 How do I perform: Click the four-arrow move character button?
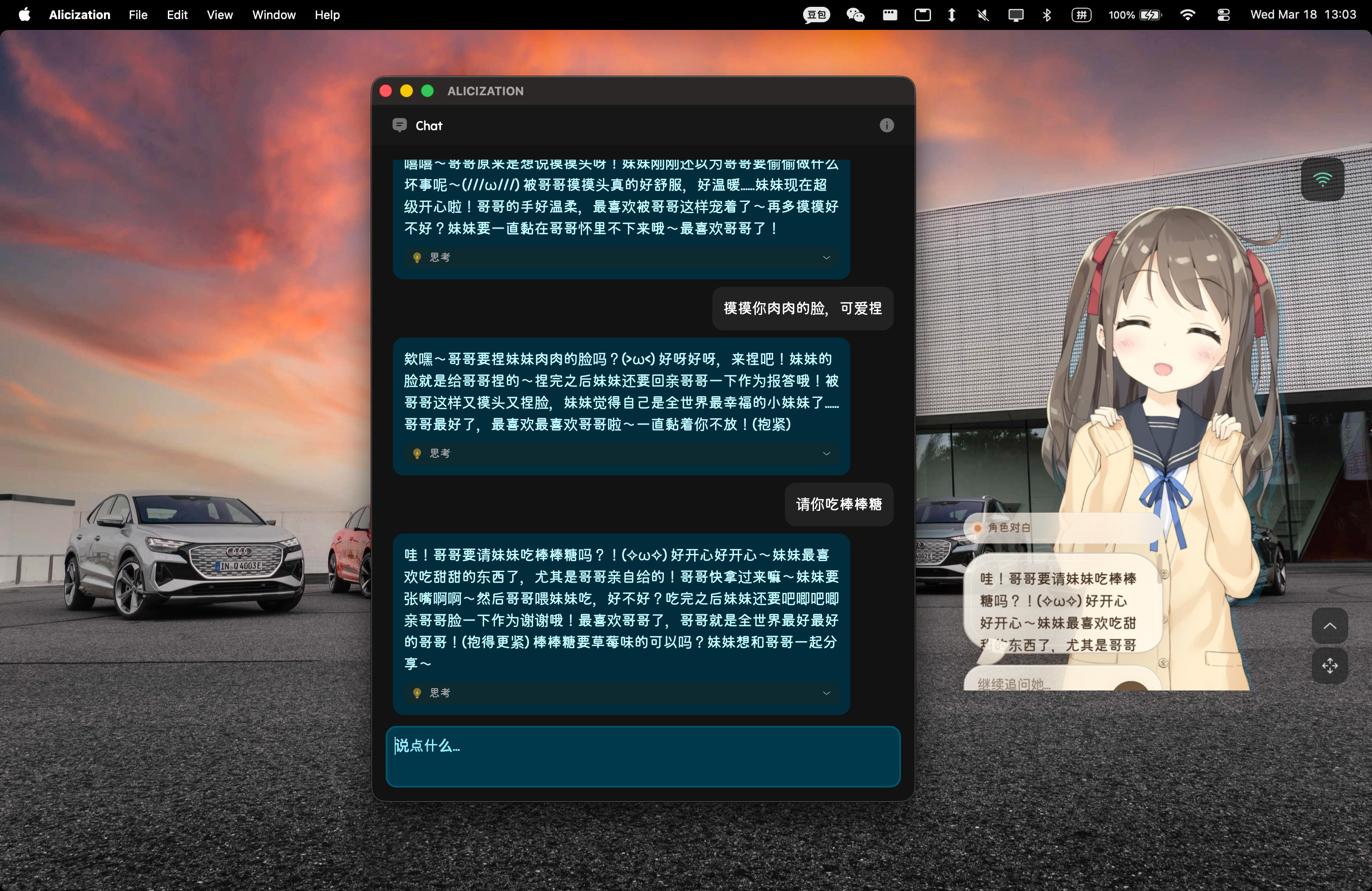click(x=1329, y=666)
